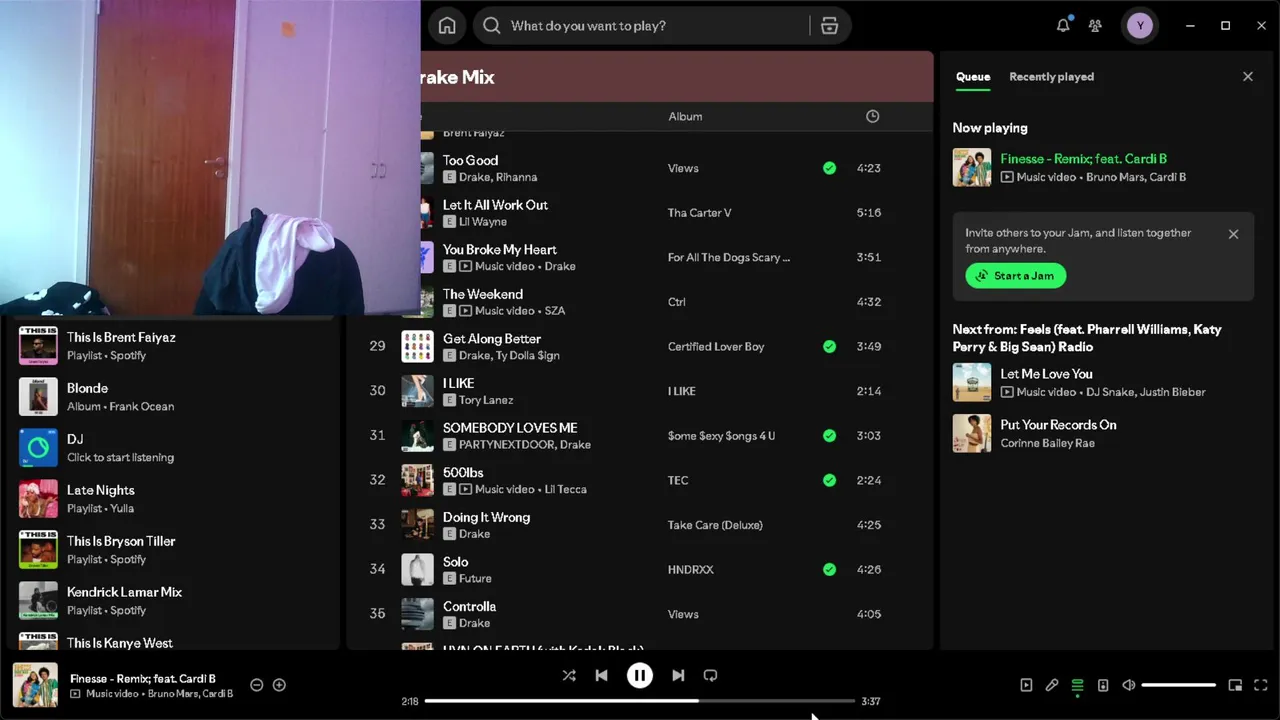Adjust the volume slider

click(1179, 685)
